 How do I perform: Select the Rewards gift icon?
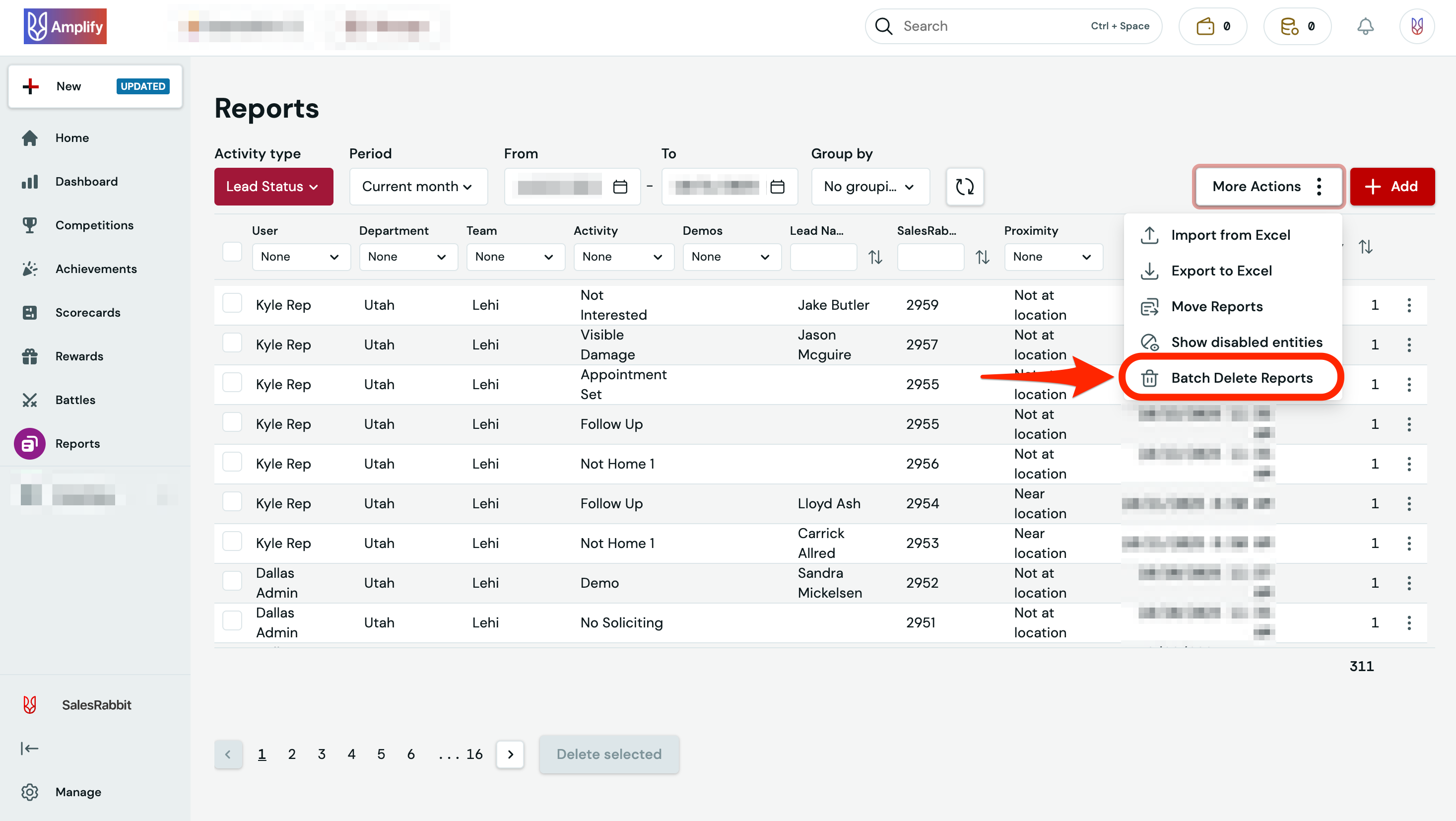point(30,356)
